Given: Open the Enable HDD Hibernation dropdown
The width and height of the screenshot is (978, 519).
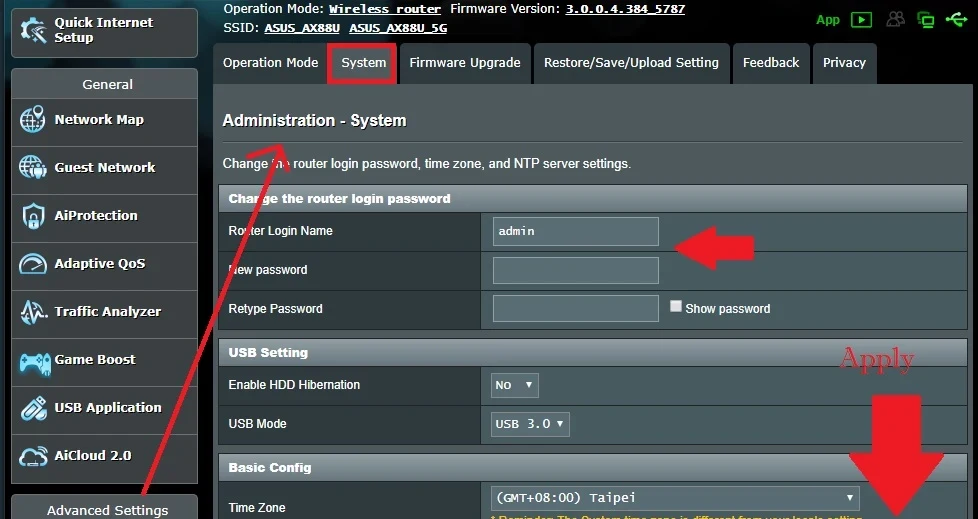Looking at the screenshot, I should (x=515, y=385).
